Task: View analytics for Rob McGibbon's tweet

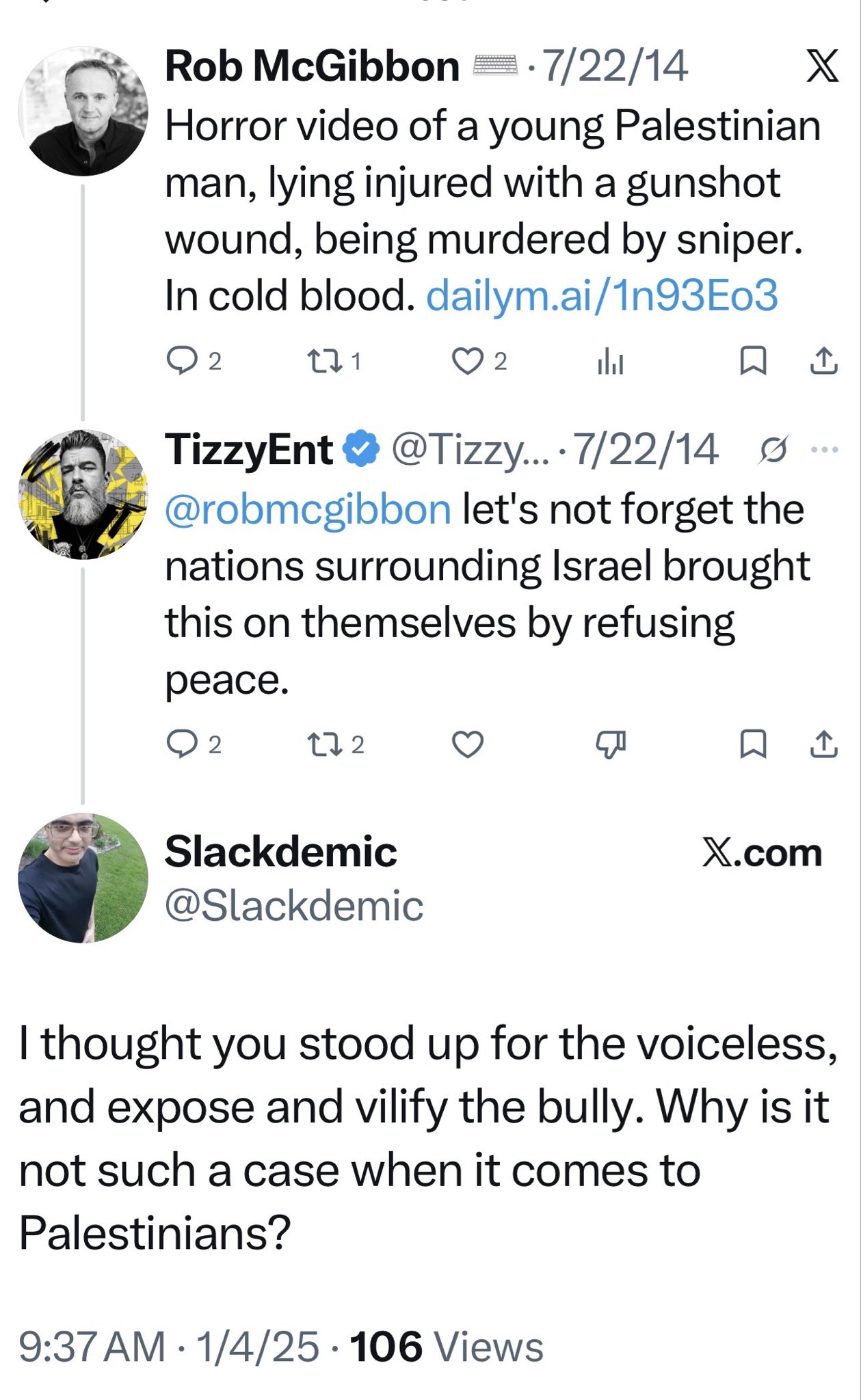Action: click(x=610, y=361)
